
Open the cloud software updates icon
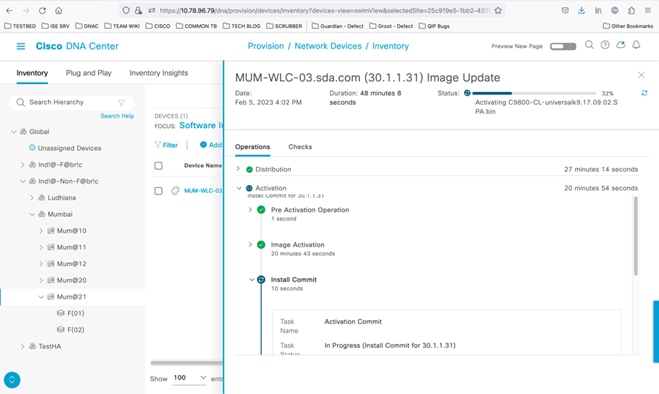coord(620,45)
